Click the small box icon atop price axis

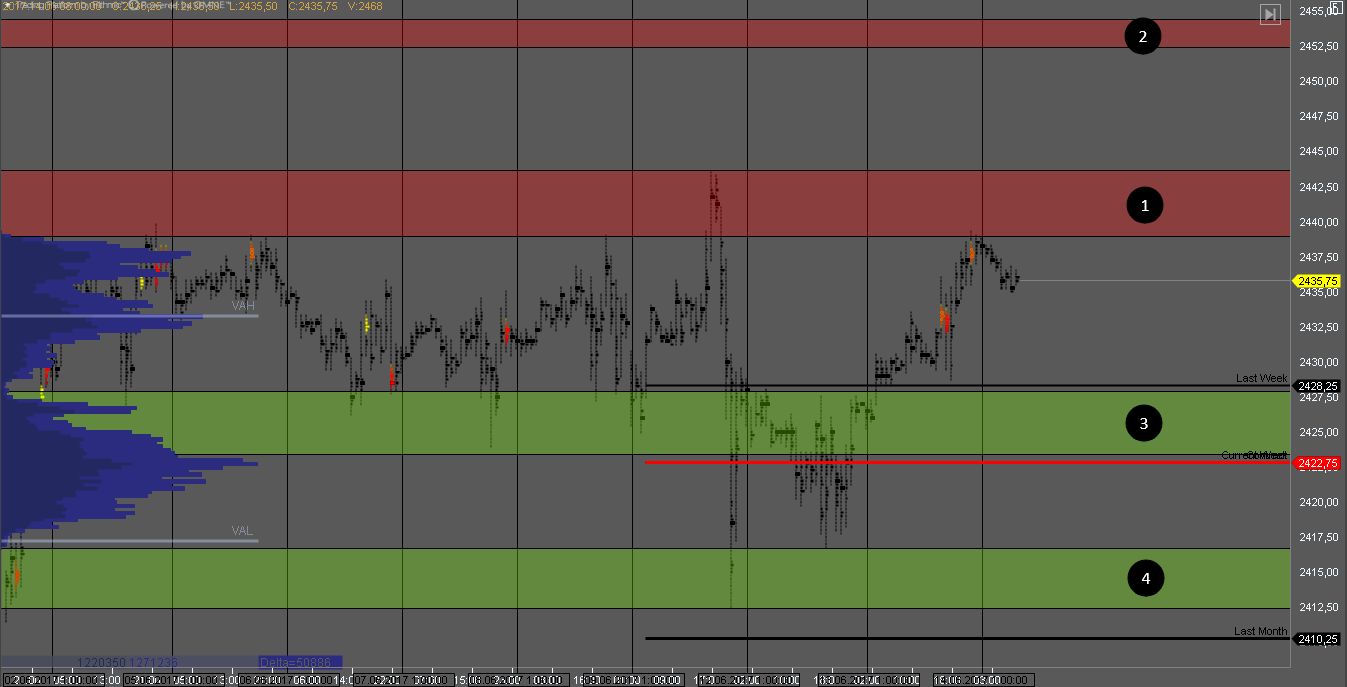tap(1335, 7)
